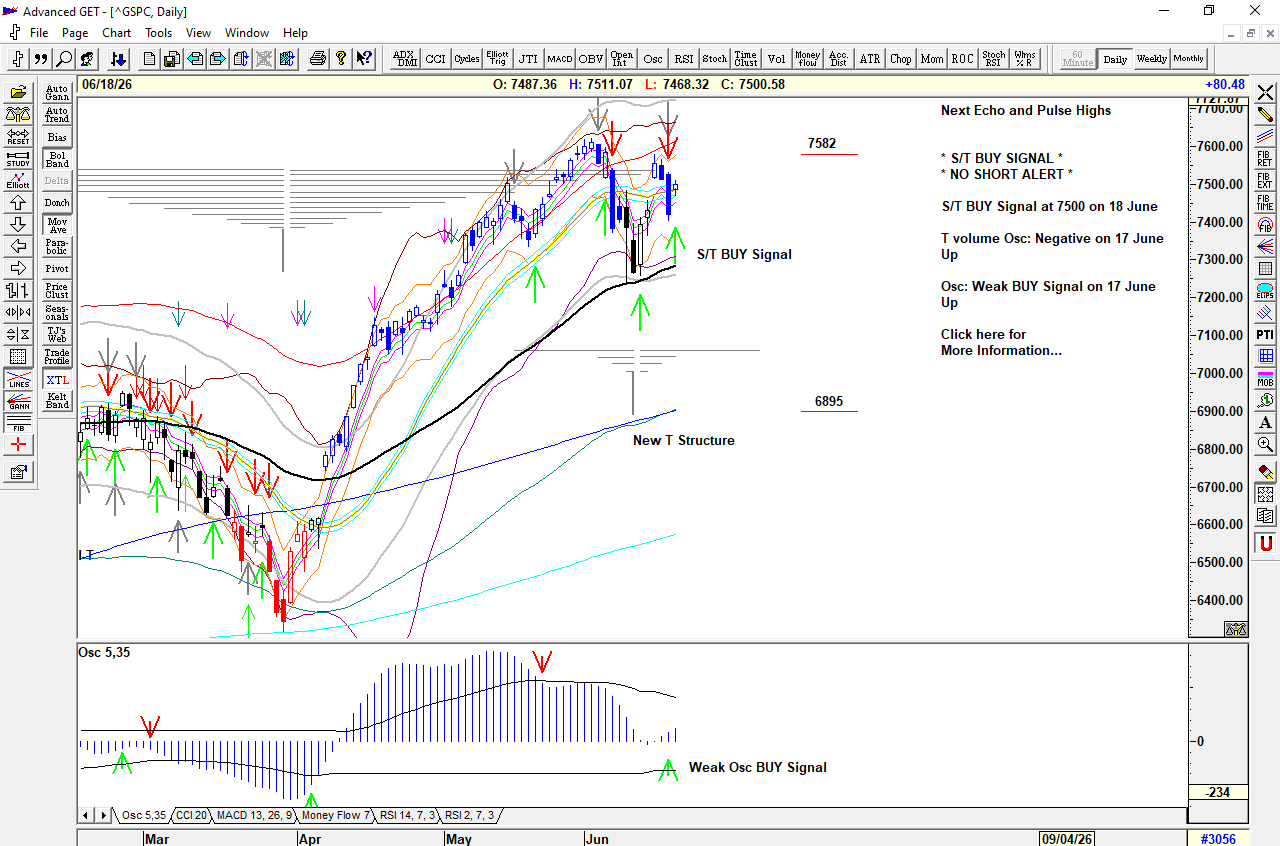Toggle the Pivot study
This screenshot has width=1280, height=846.
57,269
